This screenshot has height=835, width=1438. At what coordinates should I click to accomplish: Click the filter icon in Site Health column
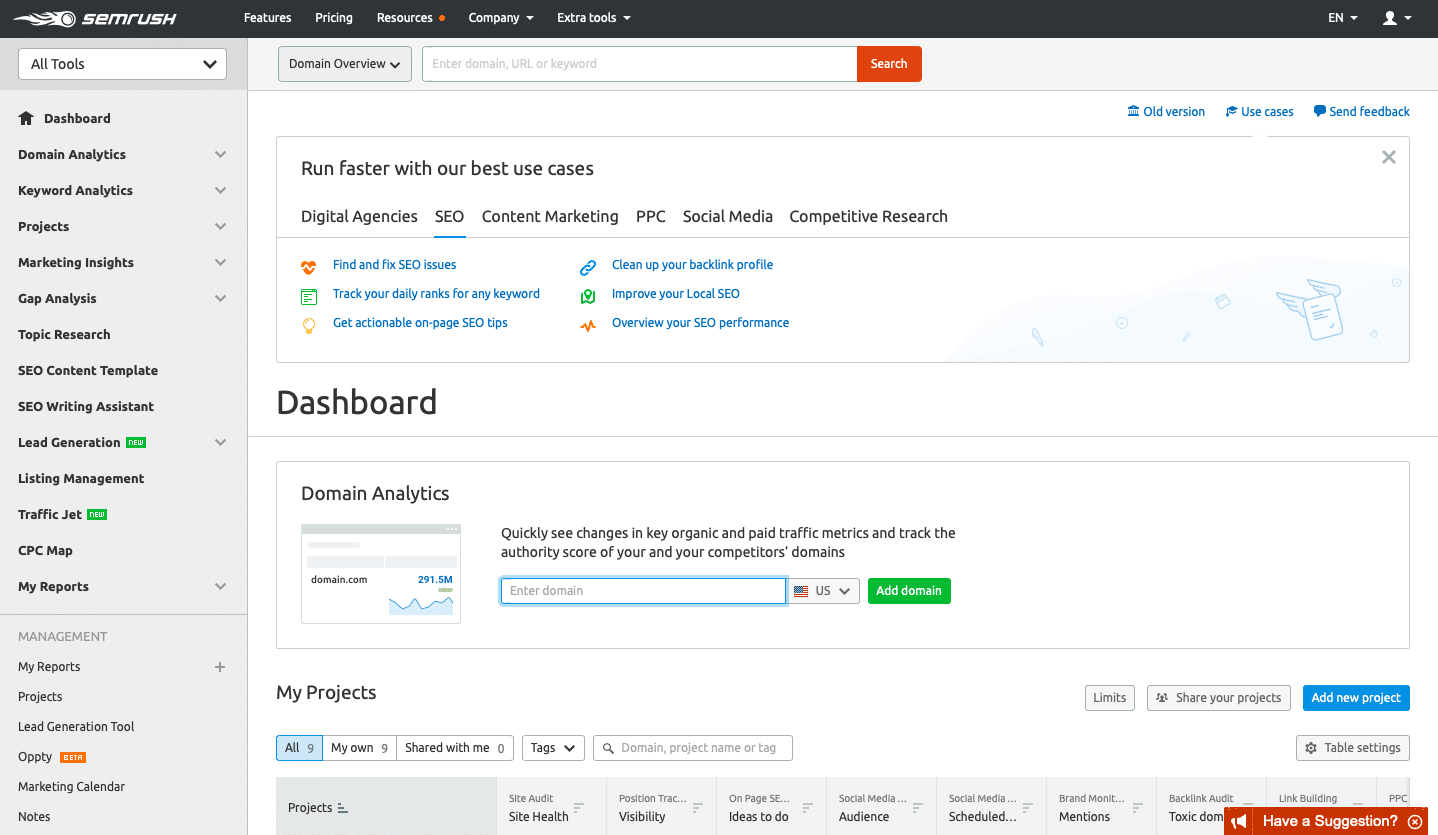point(579,808)
